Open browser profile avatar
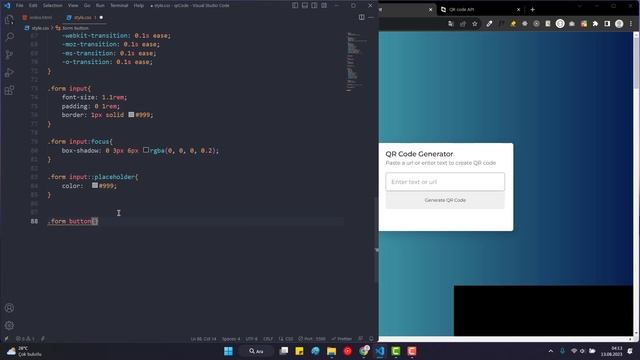This screenshot has height=360, width=640. pos(619,24)
